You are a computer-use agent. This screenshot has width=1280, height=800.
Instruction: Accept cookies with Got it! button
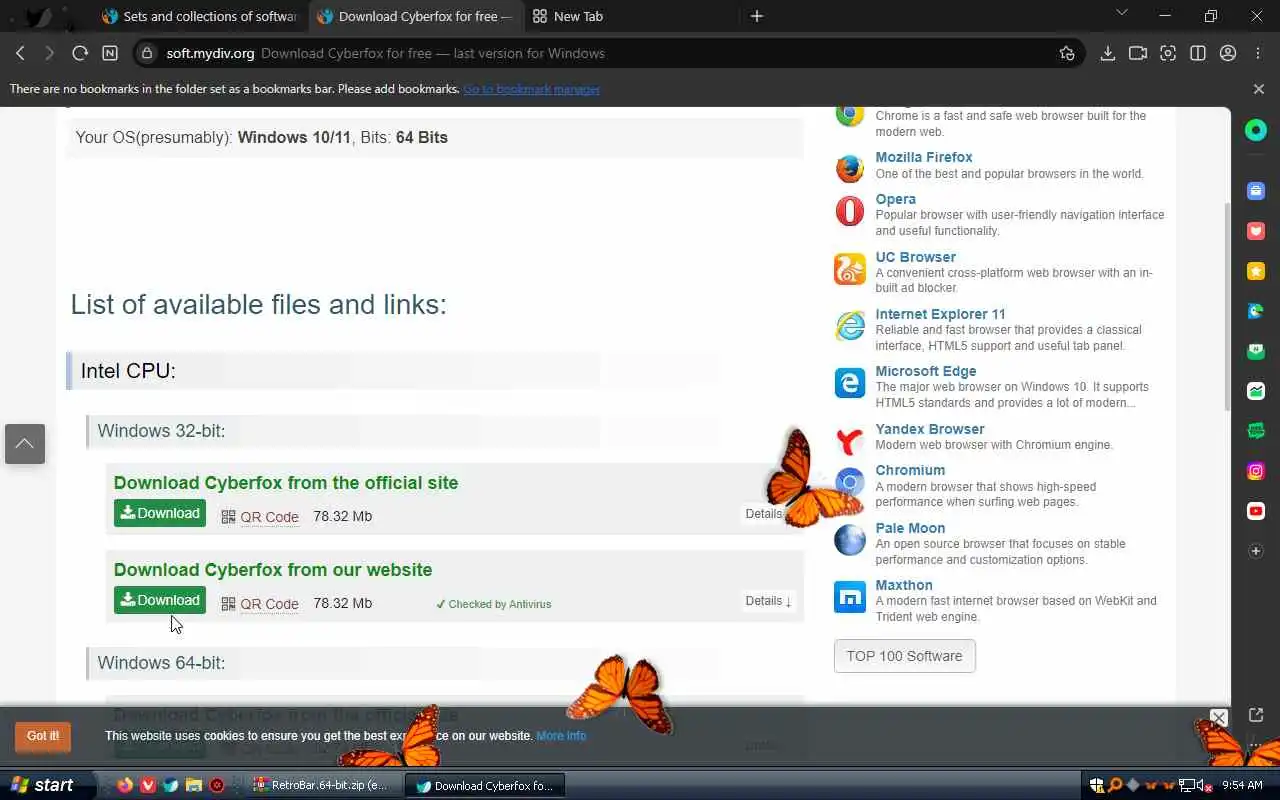pos(43,736)
